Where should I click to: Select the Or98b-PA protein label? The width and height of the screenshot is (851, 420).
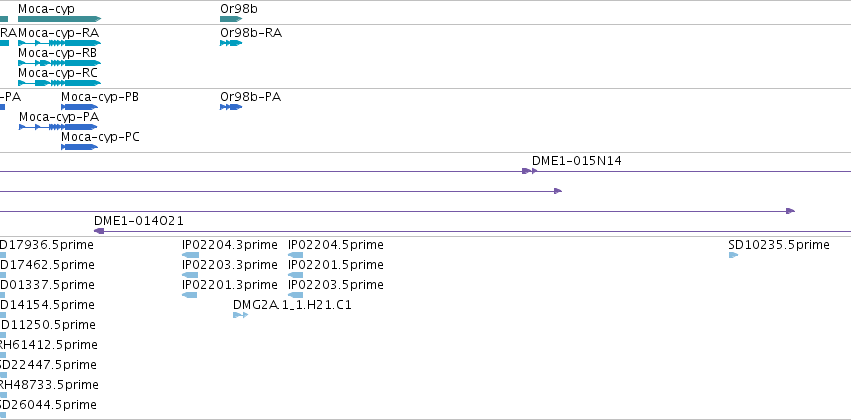pos(250,97)
